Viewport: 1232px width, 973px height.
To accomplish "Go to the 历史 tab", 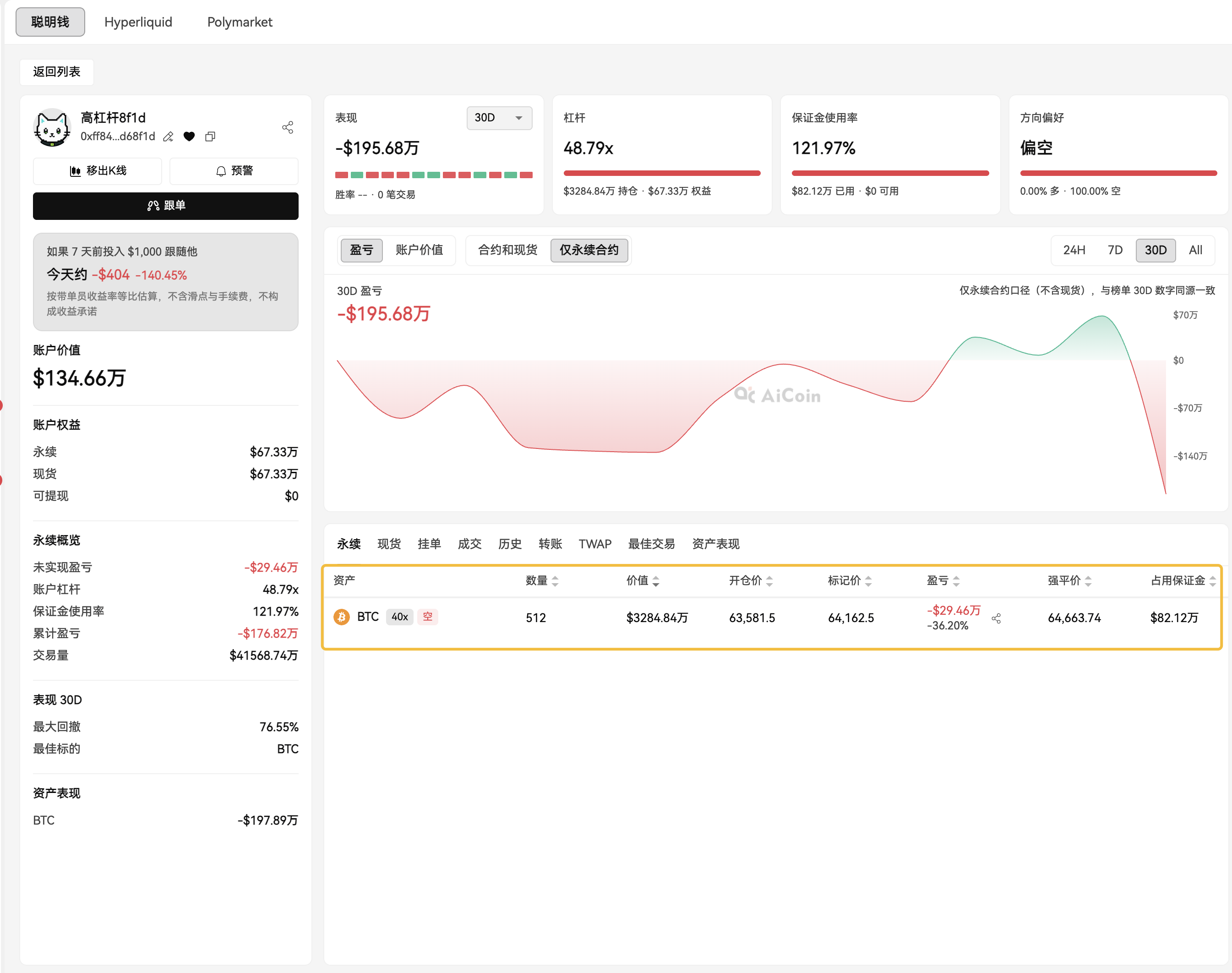I will (x=510, y=544).
